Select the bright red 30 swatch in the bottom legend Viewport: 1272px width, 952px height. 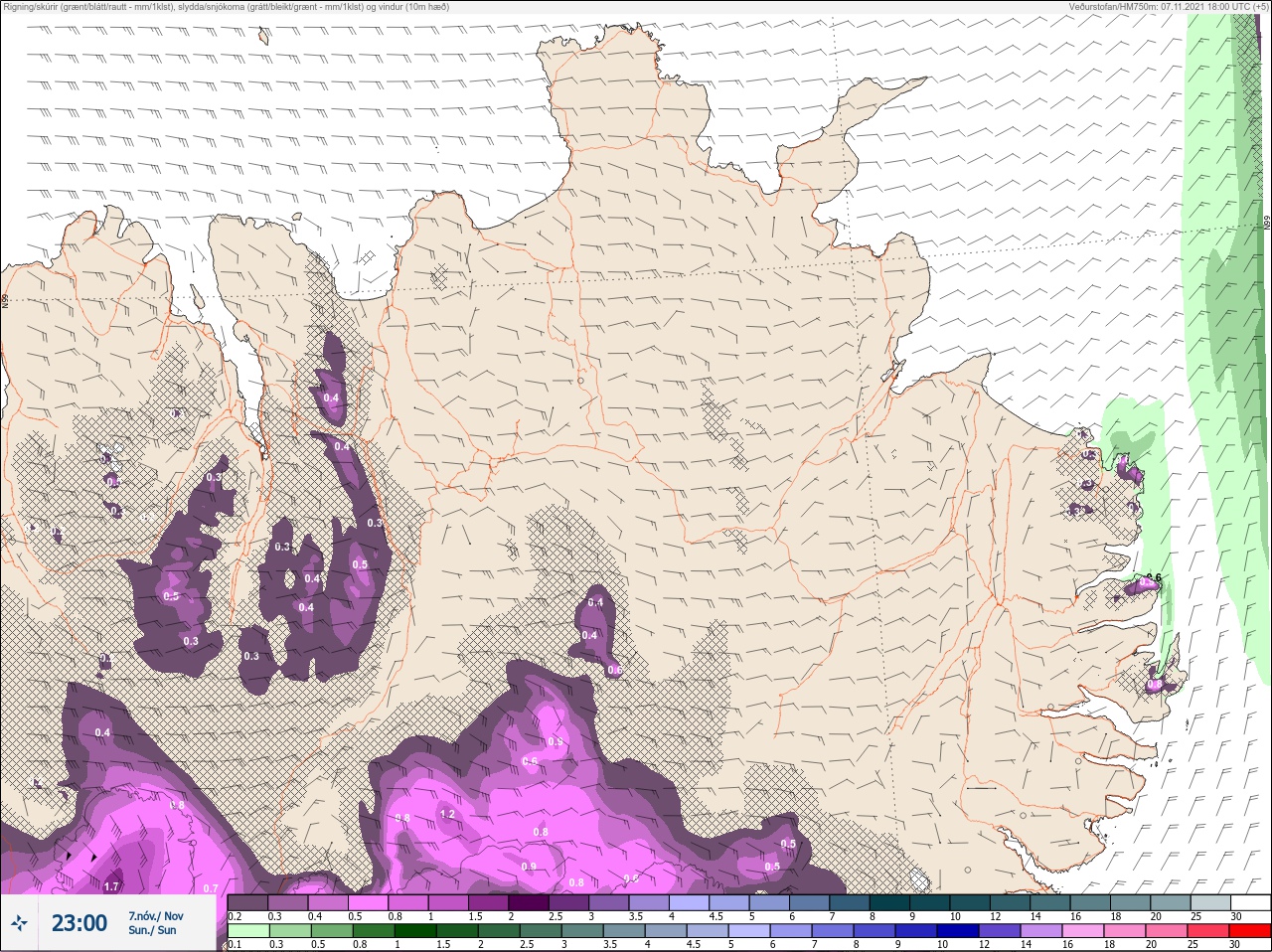(x=1250, y=931)
